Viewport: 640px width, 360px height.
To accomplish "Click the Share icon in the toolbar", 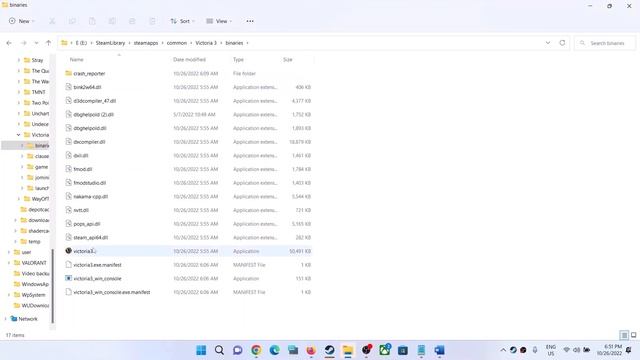I will (x=132, y=21).
